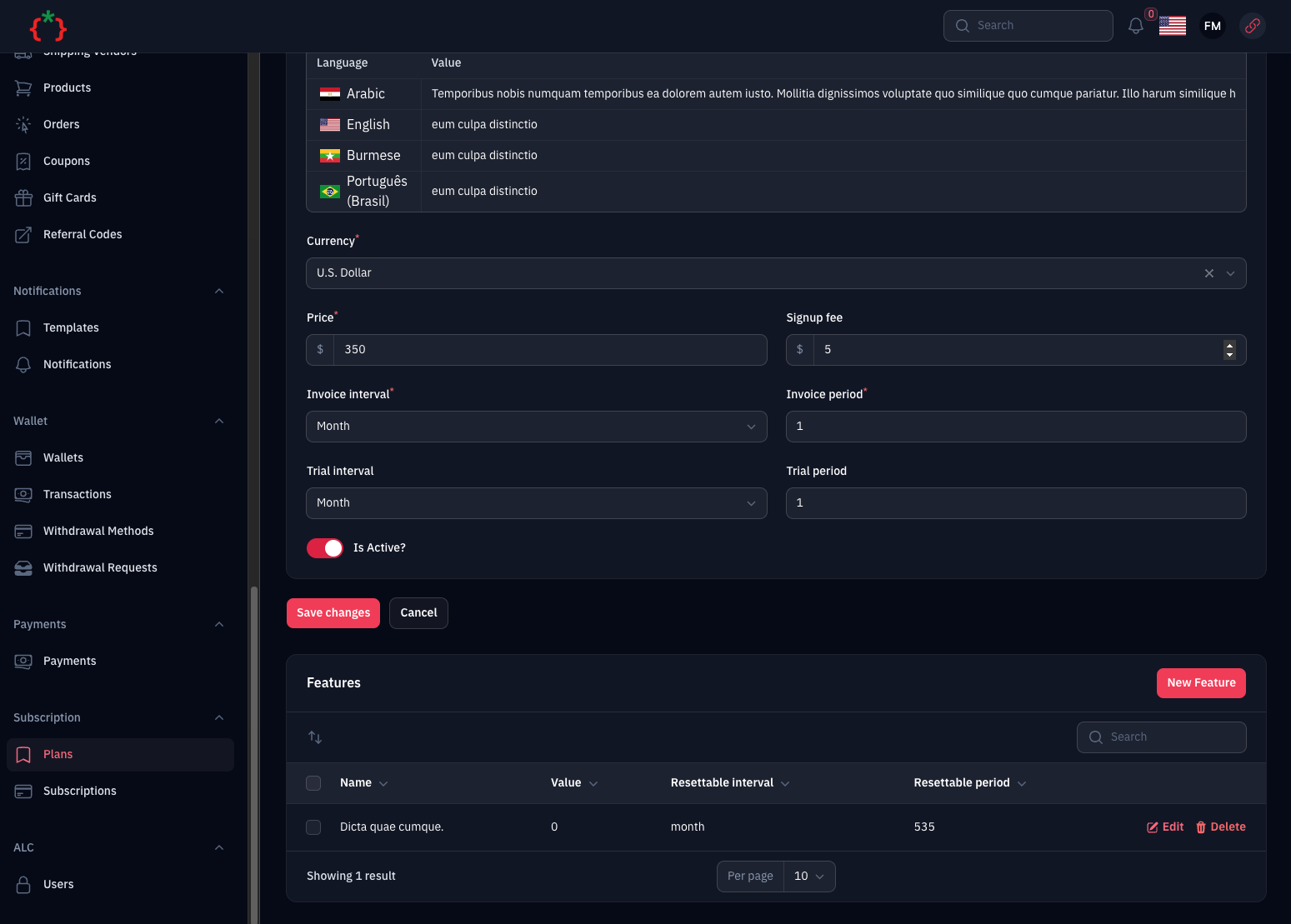Click the Cancel button
This screenshot has height=924, width=1291.
418,613
